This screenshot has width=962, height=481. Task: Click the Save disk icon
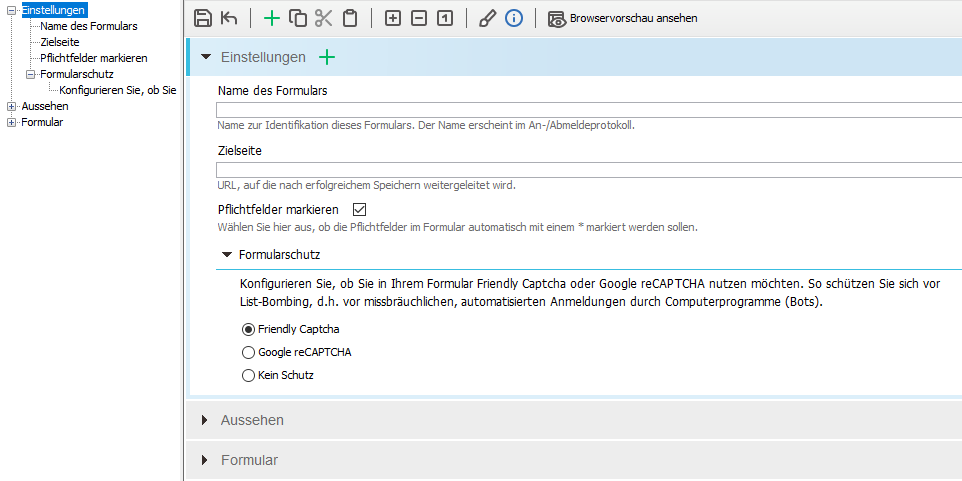tap(202, 18)
